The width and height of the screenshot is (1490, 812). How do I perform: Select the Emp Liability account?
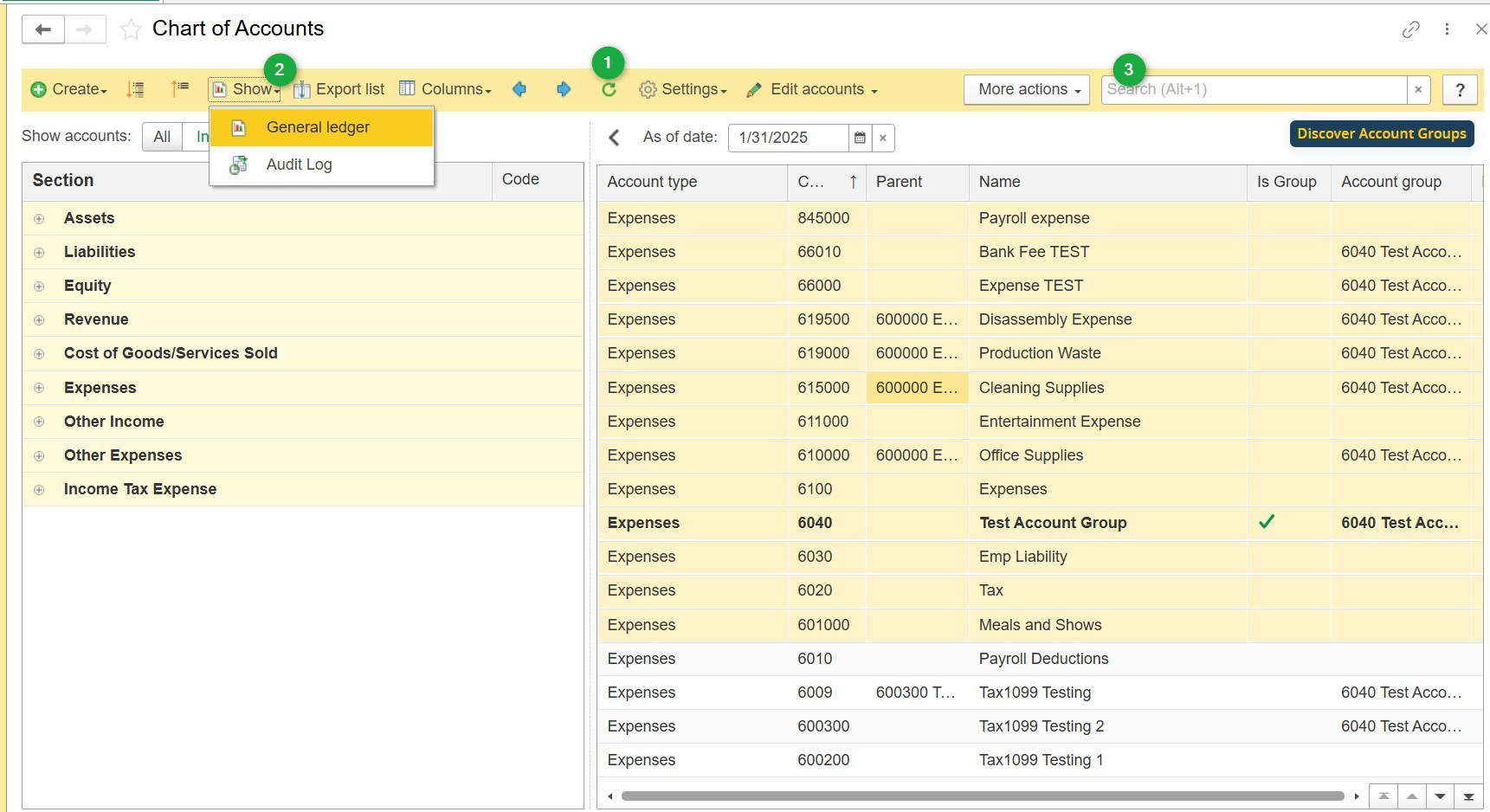[1040, 557]
